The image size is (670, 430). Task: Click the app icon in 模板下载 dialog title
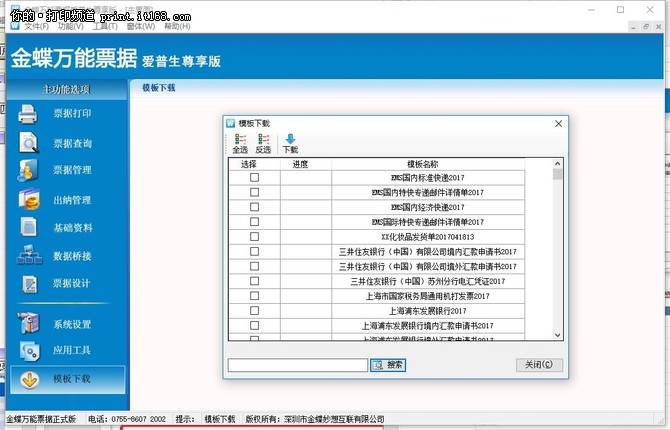coord(231,124)
